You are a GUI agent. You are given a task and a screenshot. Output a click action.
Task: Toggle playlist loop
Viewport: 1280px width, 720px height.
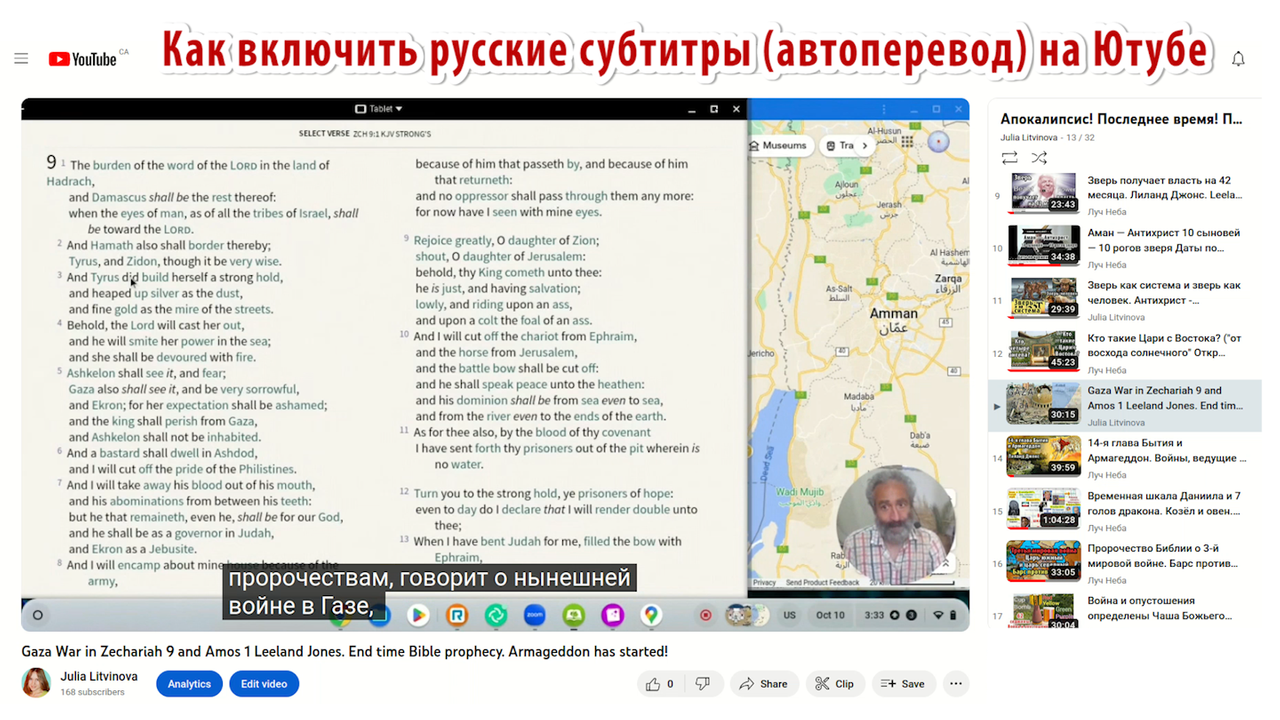(1010, 158)
